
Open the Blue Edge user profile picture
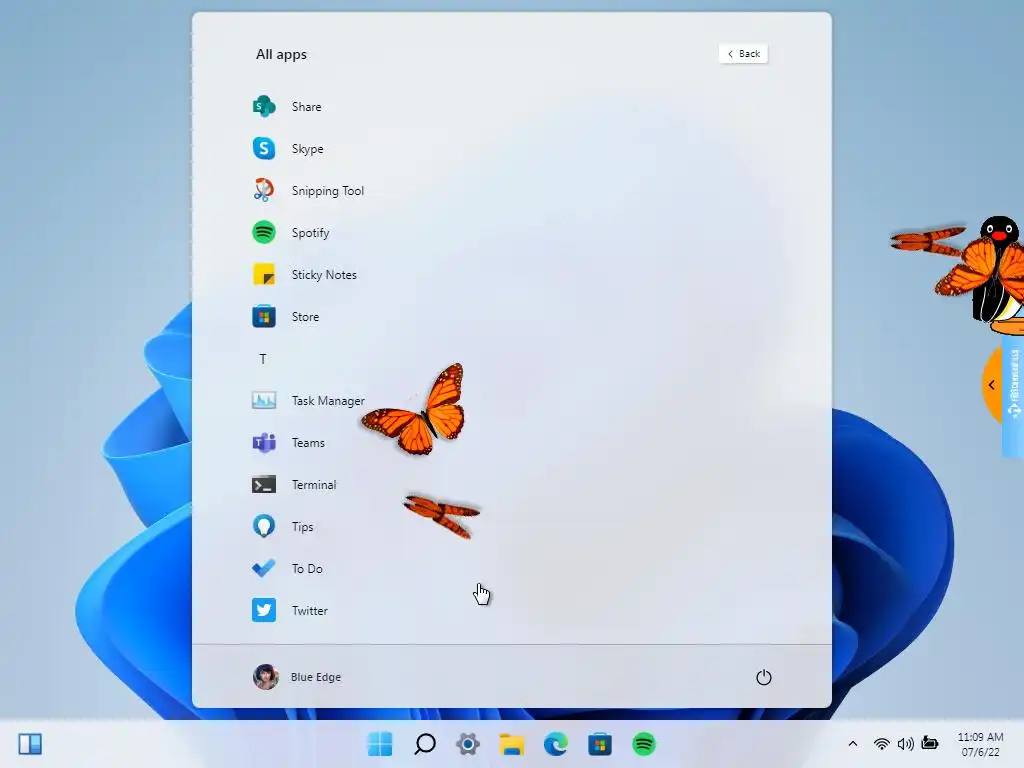coord(266,677)
